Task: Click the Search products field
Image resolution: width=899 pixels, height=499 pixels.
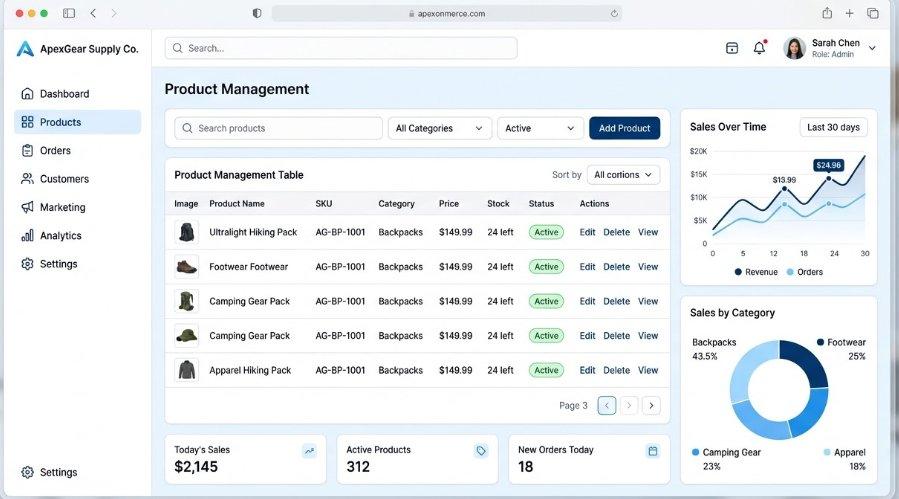Action: click(x=279, y=128)
